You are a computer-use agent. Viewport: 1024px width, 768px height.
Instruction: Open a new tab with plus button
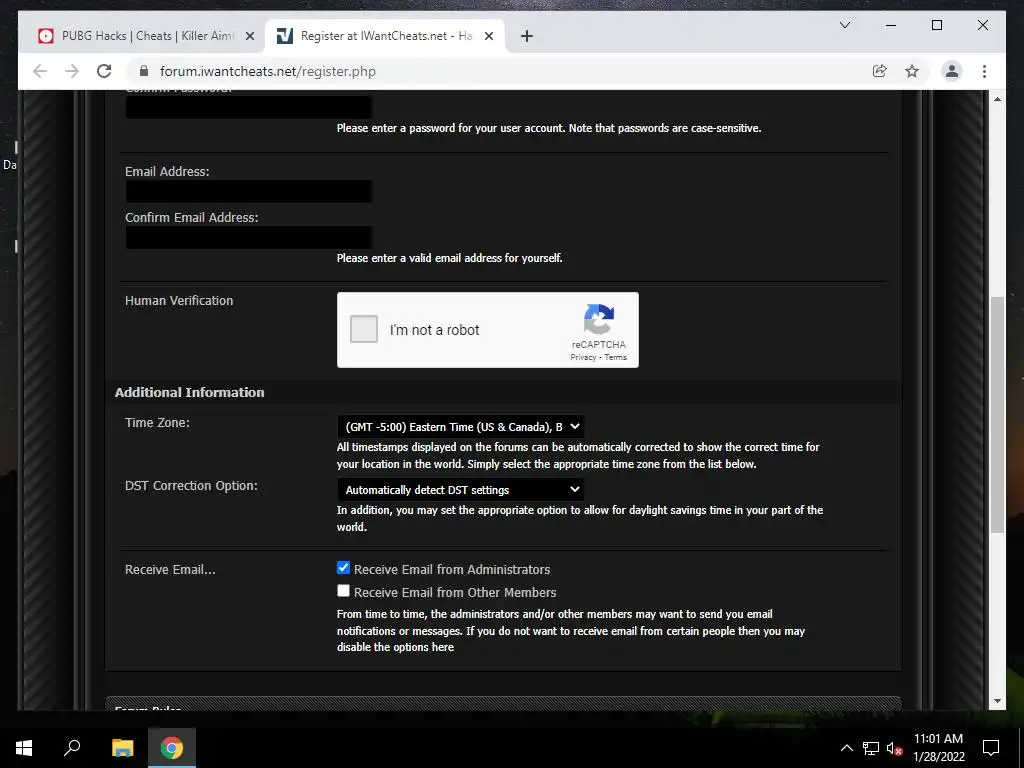[526, 36]
